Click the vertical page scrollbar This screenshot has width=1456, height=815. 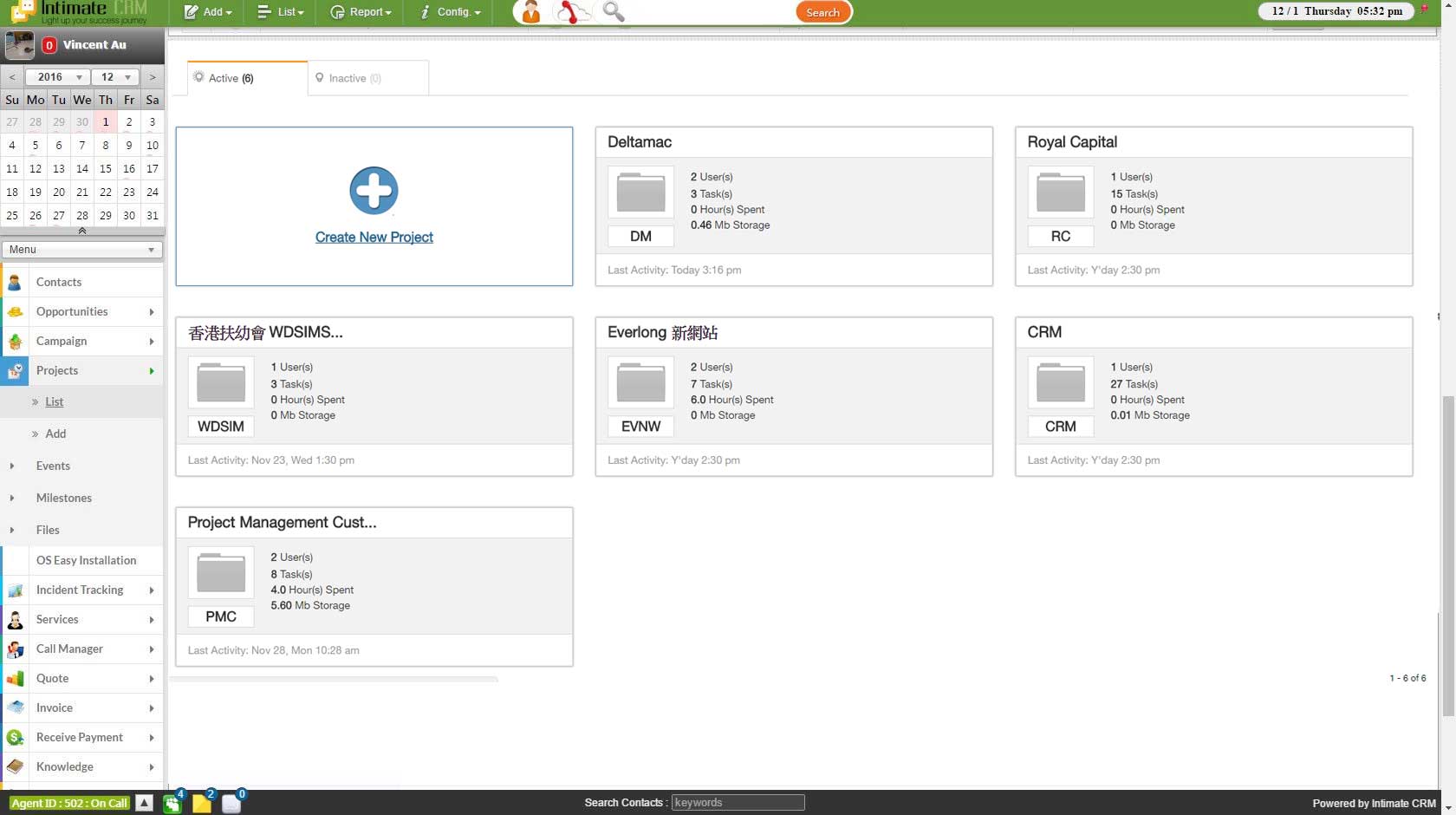pyautogui.click(x=1447, y=555)
